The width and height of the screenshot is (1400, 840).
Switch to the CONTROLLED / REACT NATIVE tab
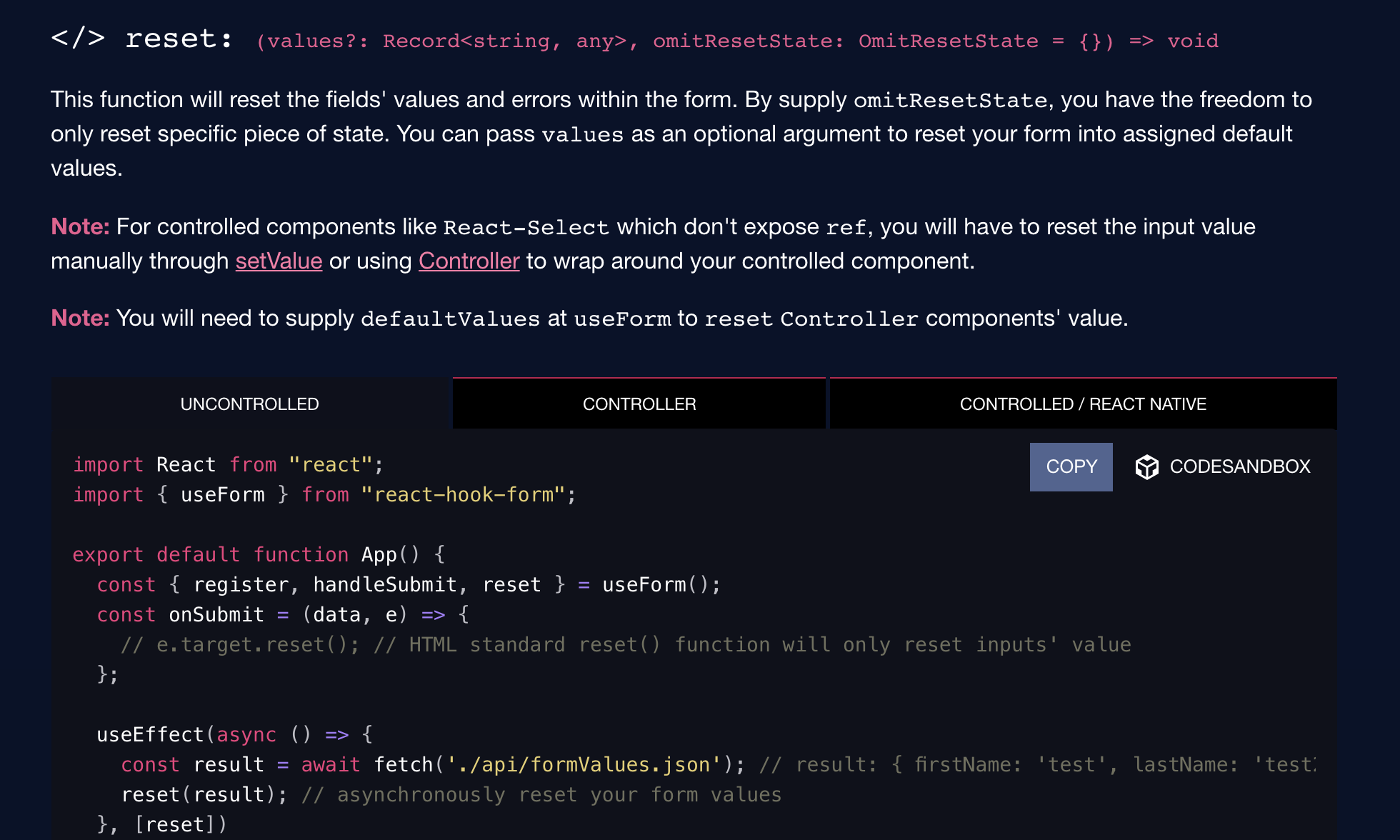pyautogui.click(x=1083, y=403)
